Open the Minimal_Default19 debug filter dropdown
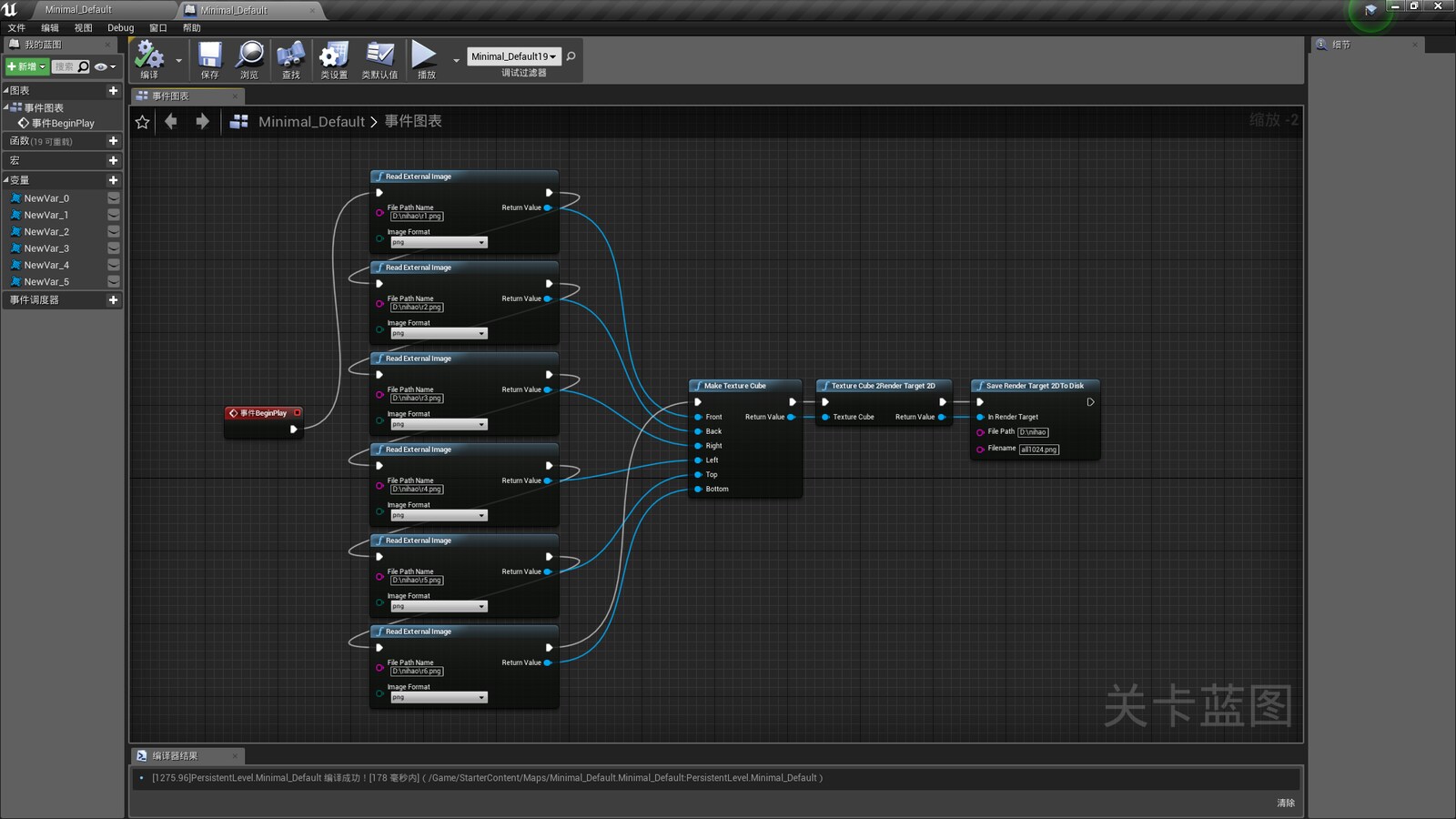 tap(512, 56)
